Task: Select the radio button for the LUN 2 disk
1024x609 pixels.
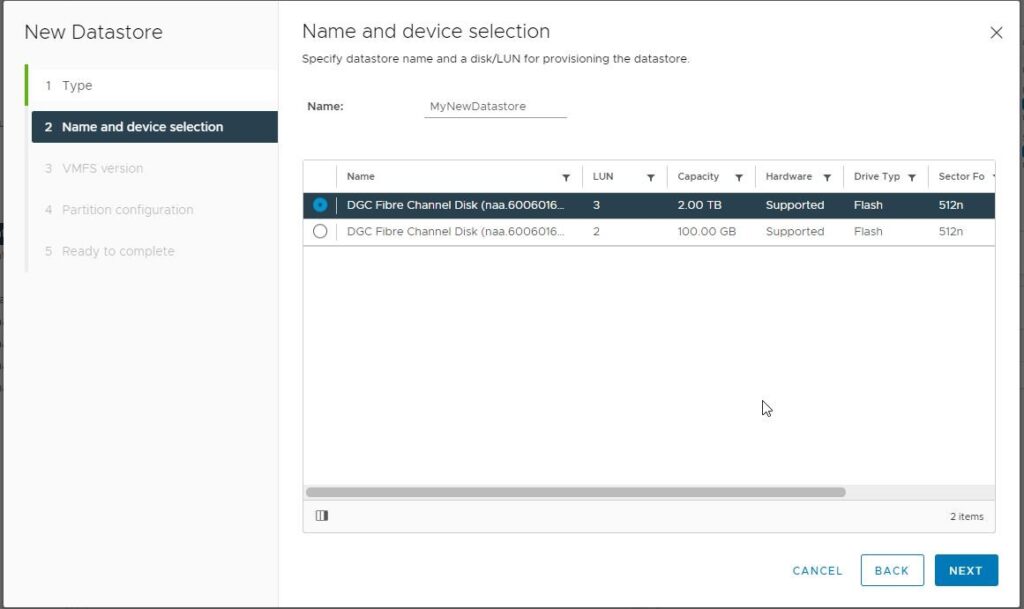Action: (x=321, y=231)
